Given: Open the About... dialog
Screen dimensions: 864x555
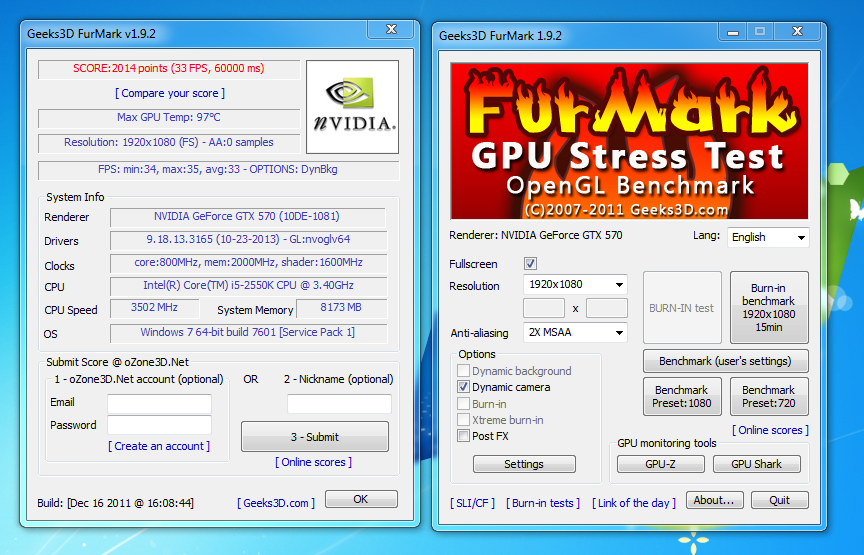Looking at the screenshot, I should [714, 500].
